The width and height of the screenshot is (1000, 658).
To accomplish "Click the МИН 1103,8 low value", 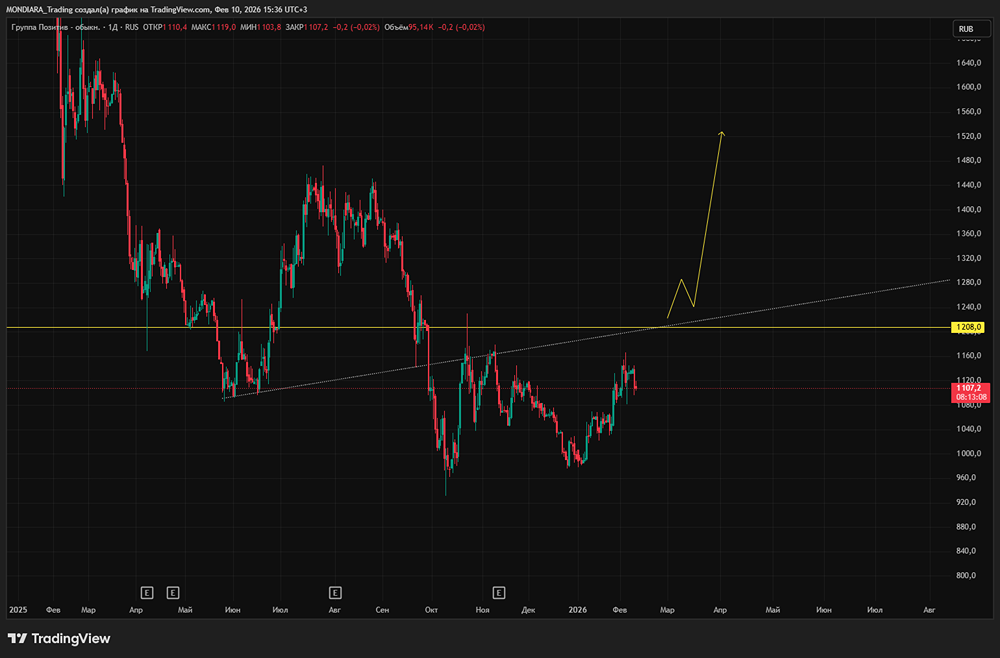I will pyautogui.click(x=261, y=27).
